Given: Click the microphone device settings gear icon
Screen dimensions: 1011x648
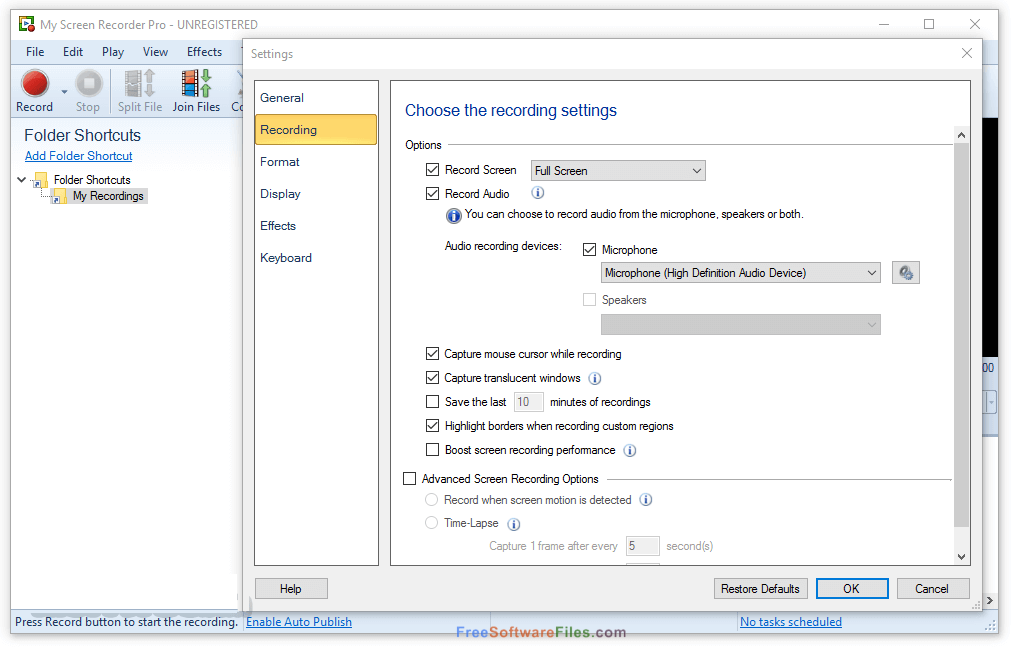Looking at the screenshot, I should point(905,273).
